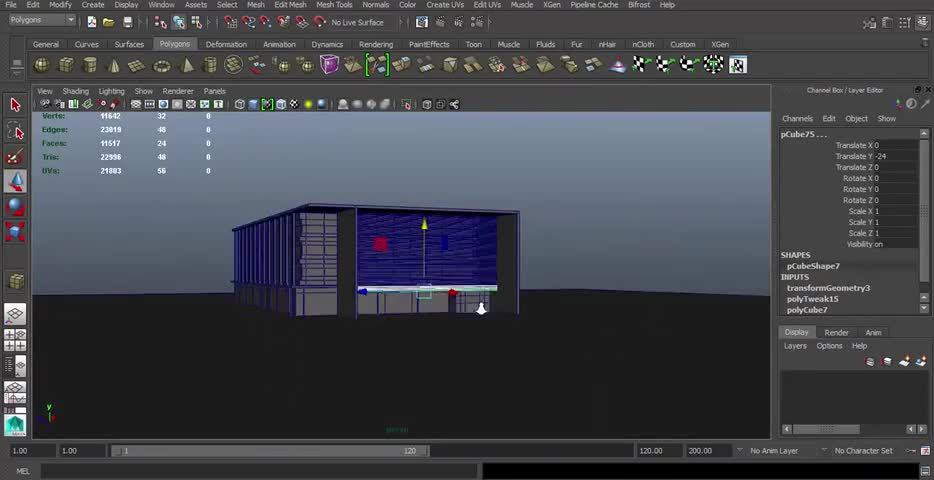Image resolution: width=934 pixels, height=480 pixels.
Task: Create a polygon cylinder from the shelf
Action: click(x=90, y=65)
